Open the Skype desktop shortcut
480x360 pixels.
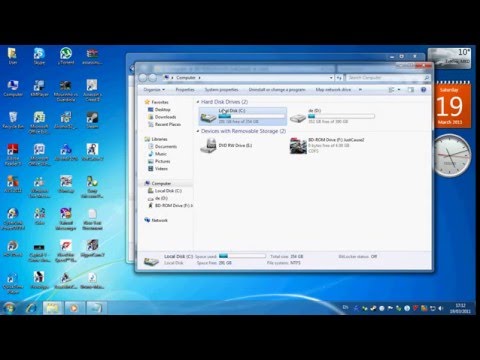tap(39, 56)
